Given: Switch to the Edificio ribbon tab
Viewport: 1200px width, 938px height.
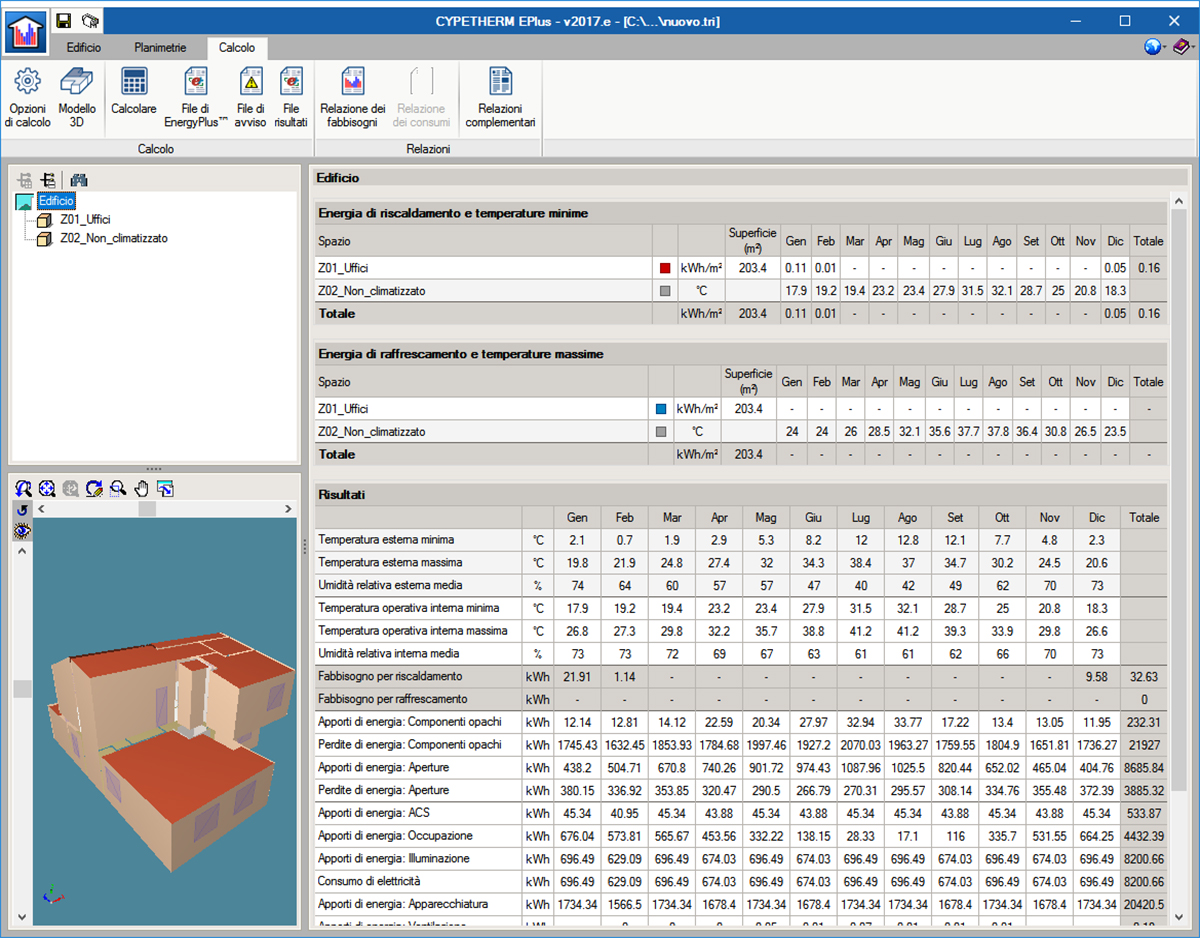Looking at the screenshot, I should point(84,47).
